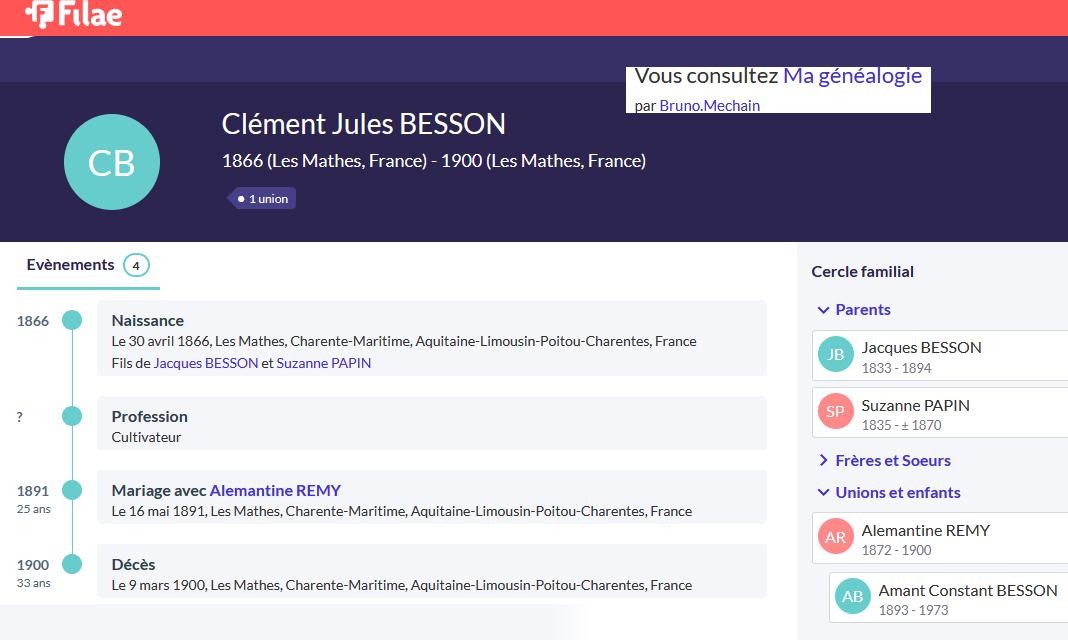Image resolution: width=1068 pixels, height=640 pixels.
Task: Click the Filae logo
Action: pos(74,14)
